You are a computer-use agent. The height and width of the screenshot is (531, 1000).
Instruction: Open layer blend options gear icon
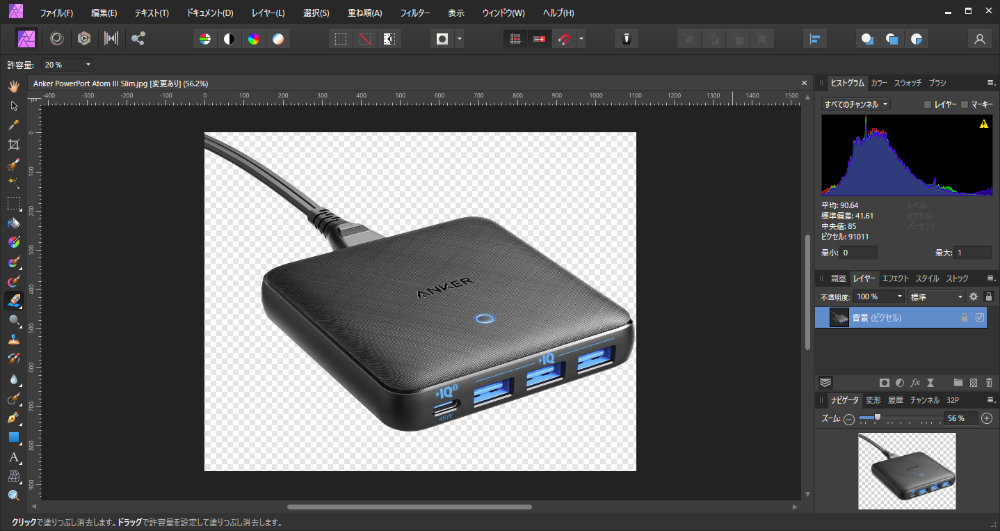click(973, 296)
